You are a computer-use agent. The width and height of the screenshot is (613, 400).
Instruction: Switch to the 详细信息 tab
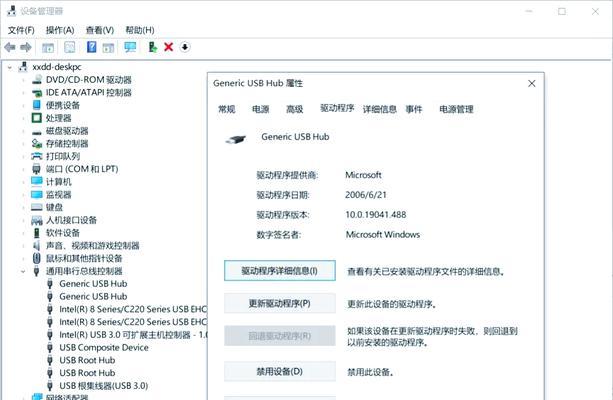coord(379,109)
